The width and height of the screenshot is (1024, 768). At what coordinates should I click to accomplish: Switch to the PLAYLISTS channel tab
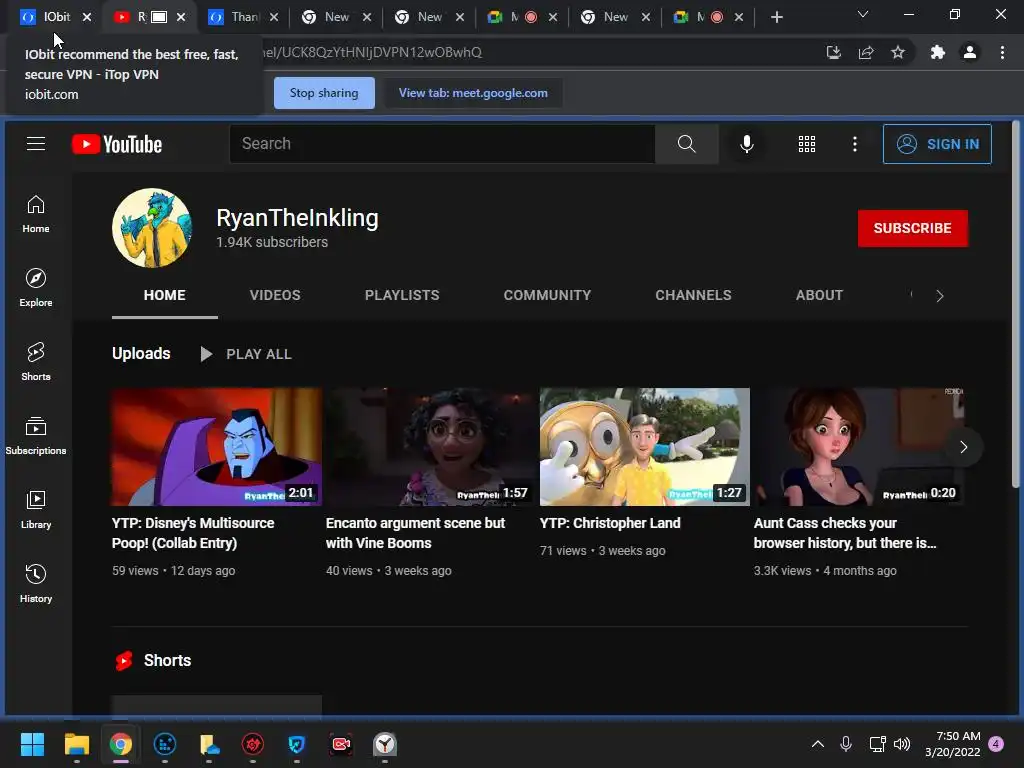(402, 295)
